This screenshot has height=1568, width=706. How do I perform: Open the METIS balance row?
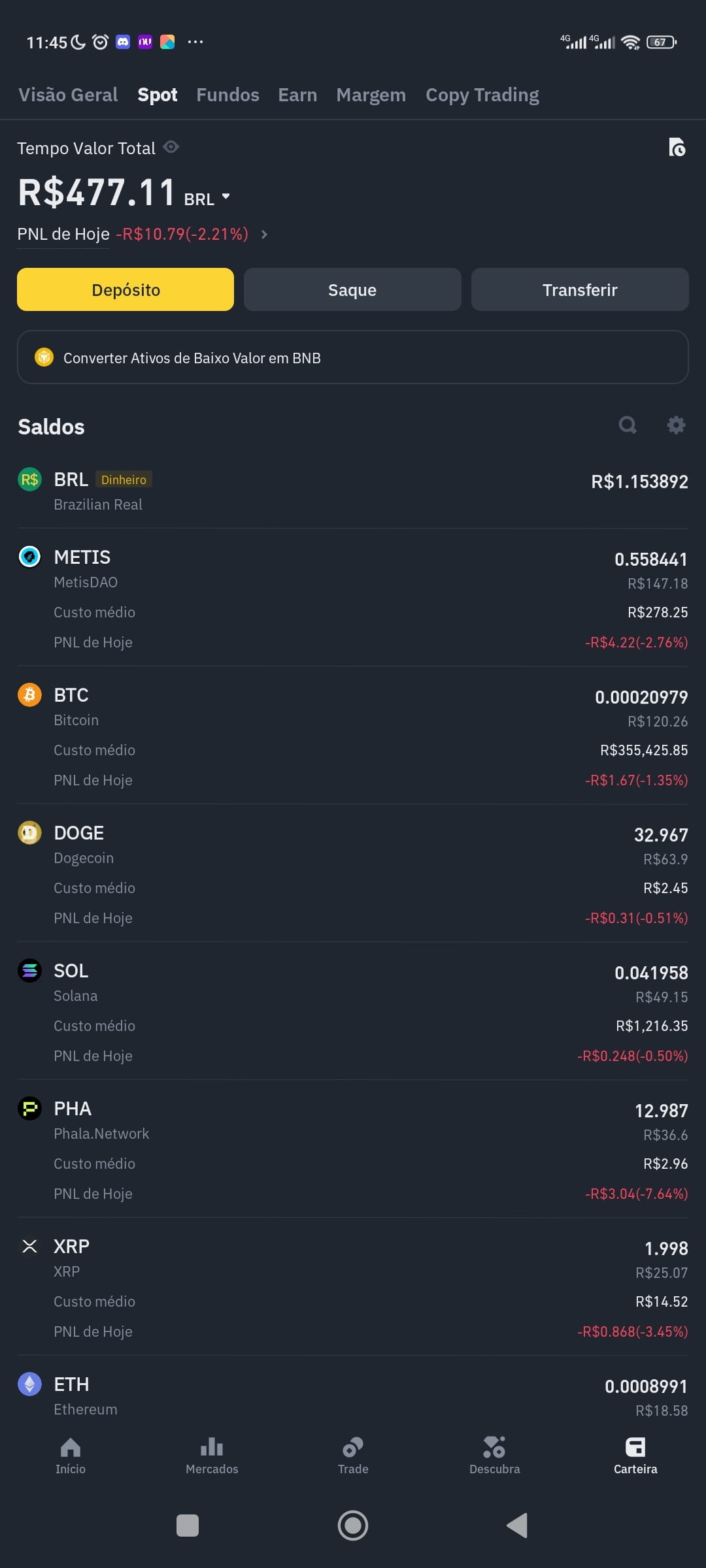[x=353, y=598]
